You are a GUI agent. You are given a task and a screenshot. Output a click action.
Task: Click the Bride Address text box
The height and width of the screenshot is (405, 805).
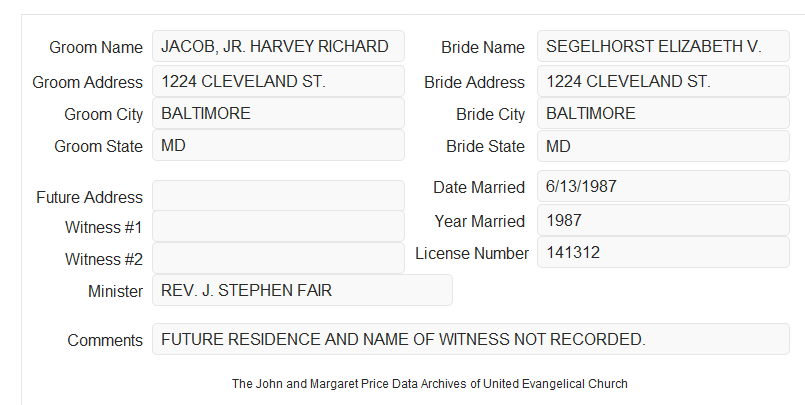[x=663, y=81]
